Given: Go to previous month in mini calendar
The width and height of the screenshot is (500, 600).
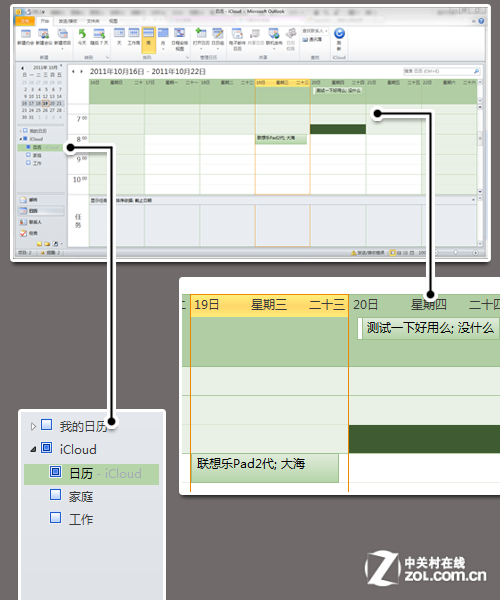Looking at the screenshot, I should (x=22, y=68).
